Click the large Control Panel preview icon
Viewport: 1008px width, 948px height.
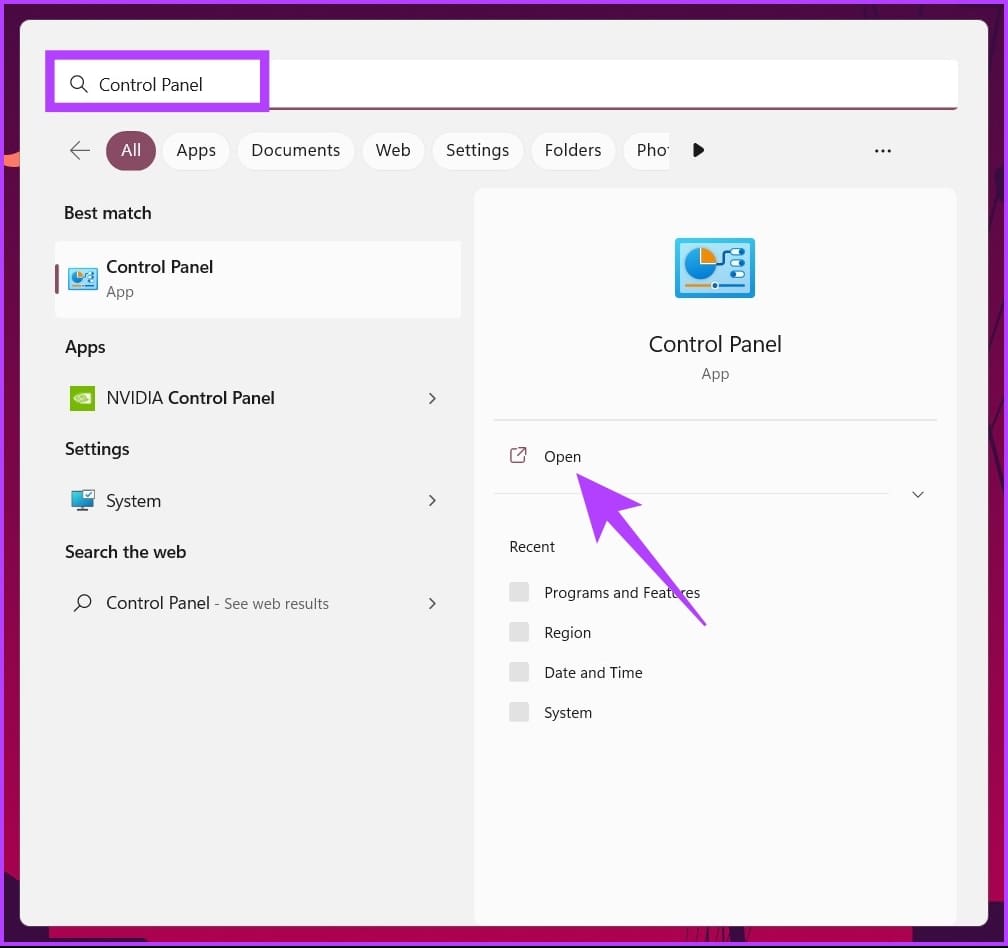tap(715, 268)
